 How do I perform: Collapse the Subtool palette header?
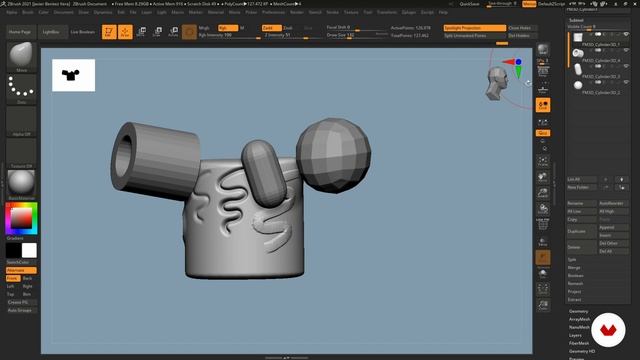[576, 20]
